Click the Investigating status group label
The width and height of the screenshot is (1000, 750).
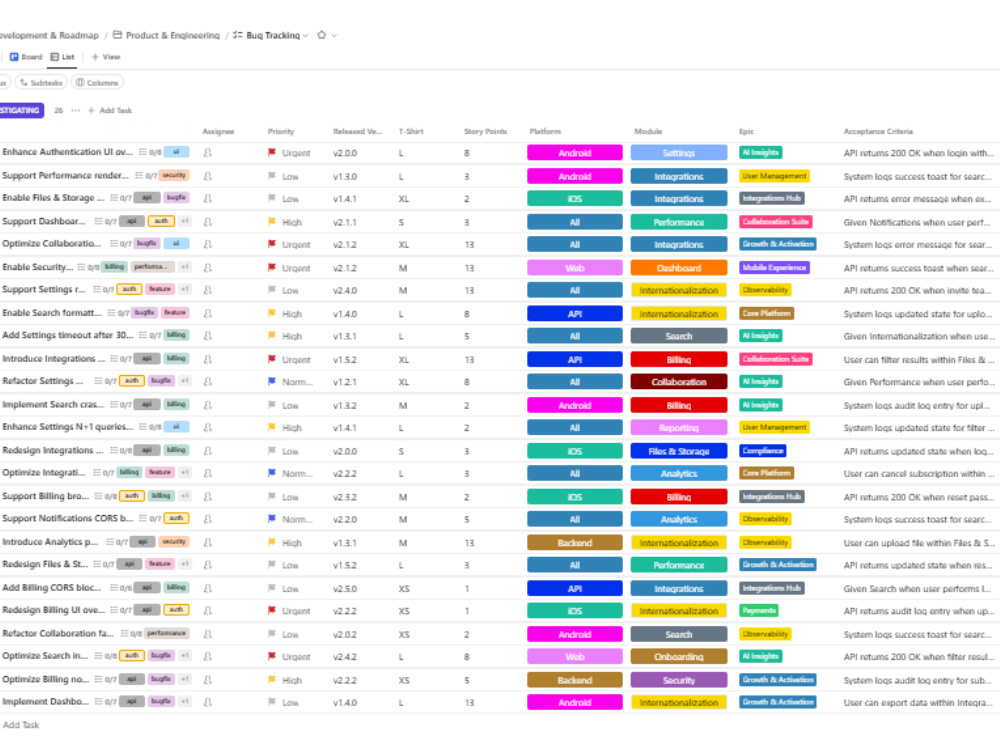(x=20, y=110)
